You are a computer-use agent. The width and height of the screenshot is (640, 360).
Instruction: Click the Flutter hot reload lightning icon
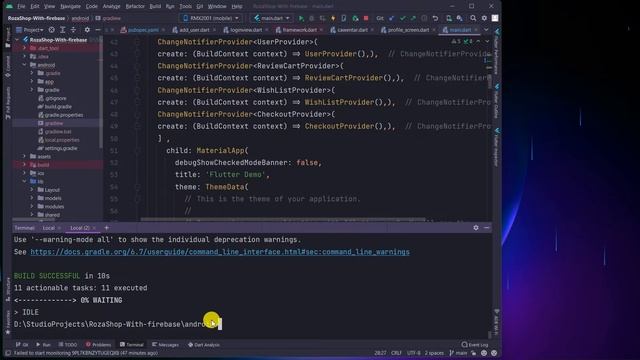pos(333,18)
